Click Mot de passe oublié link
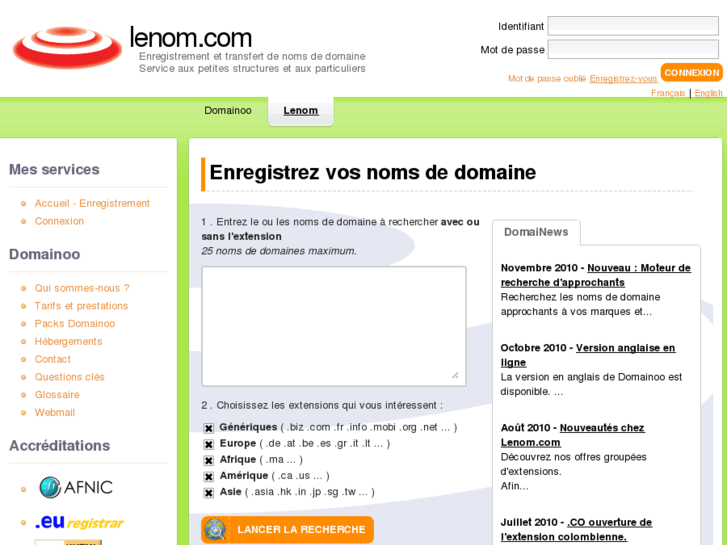 547,79
